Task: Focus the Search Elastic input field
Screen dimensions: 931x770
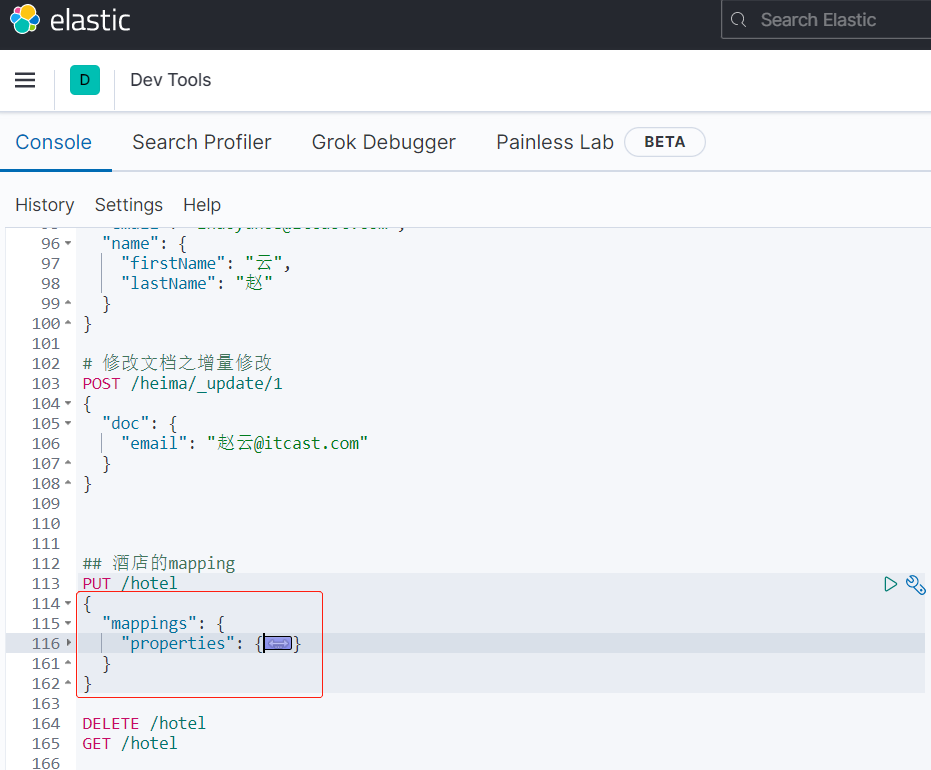Action: click(835, 20)
